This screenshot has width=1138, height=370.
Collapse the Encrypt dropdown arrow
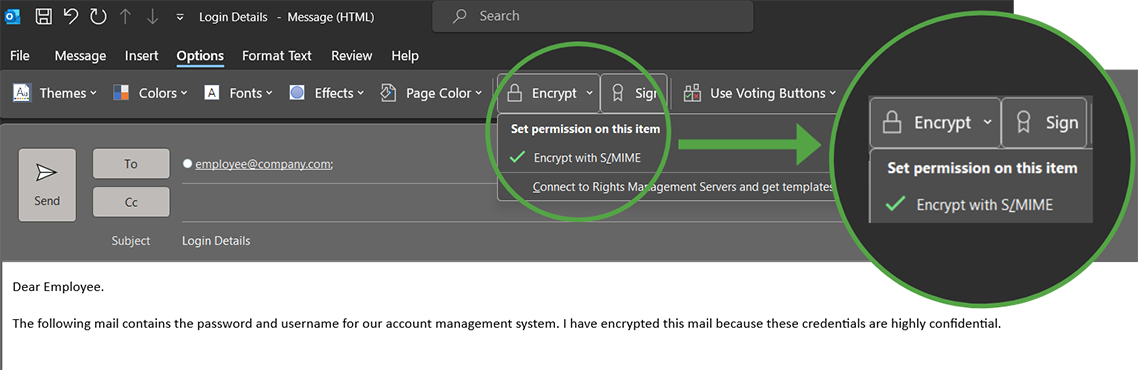tap(590, 93)
